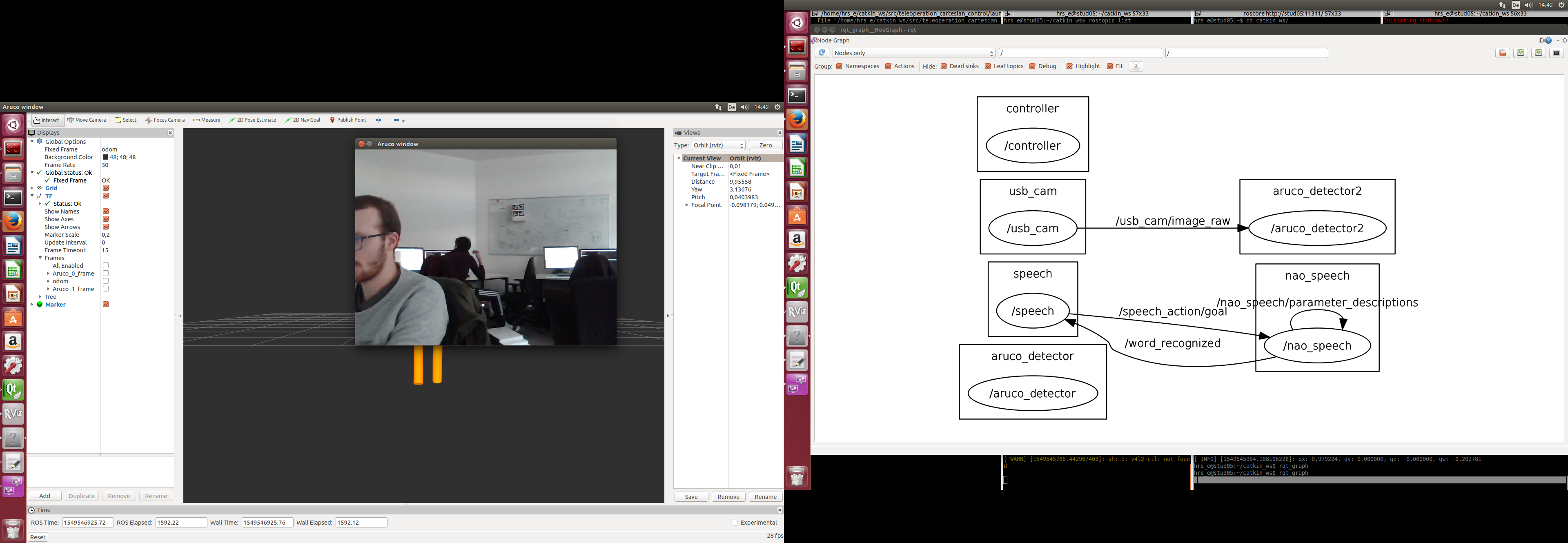The width and height of the screenshot is (1568, 543).
Task: Refresh the ROS node graph
Action: (x=822, y=53)
